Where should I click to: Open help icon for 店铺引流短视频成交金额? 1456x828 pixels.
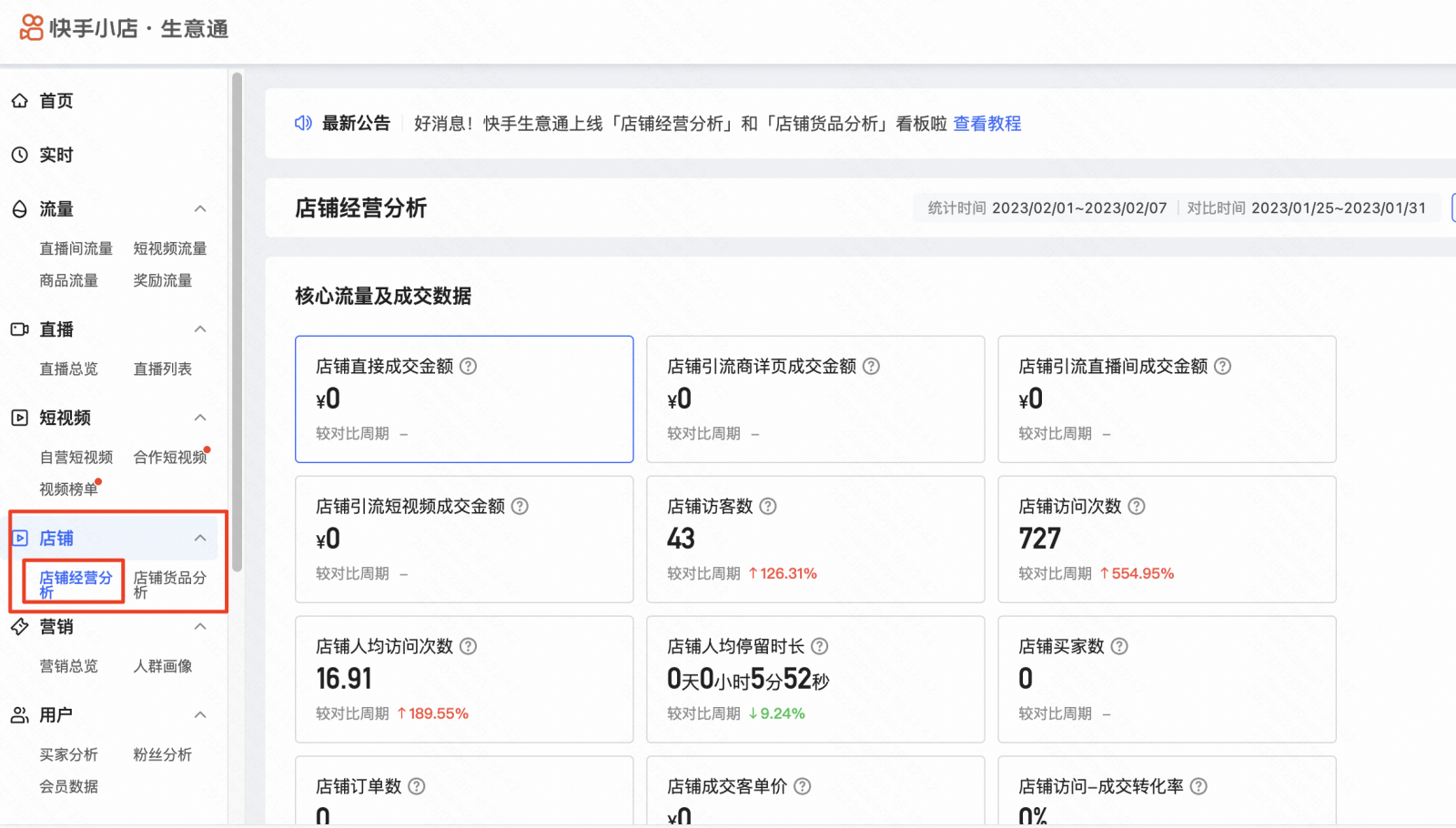tap(520, 506)
